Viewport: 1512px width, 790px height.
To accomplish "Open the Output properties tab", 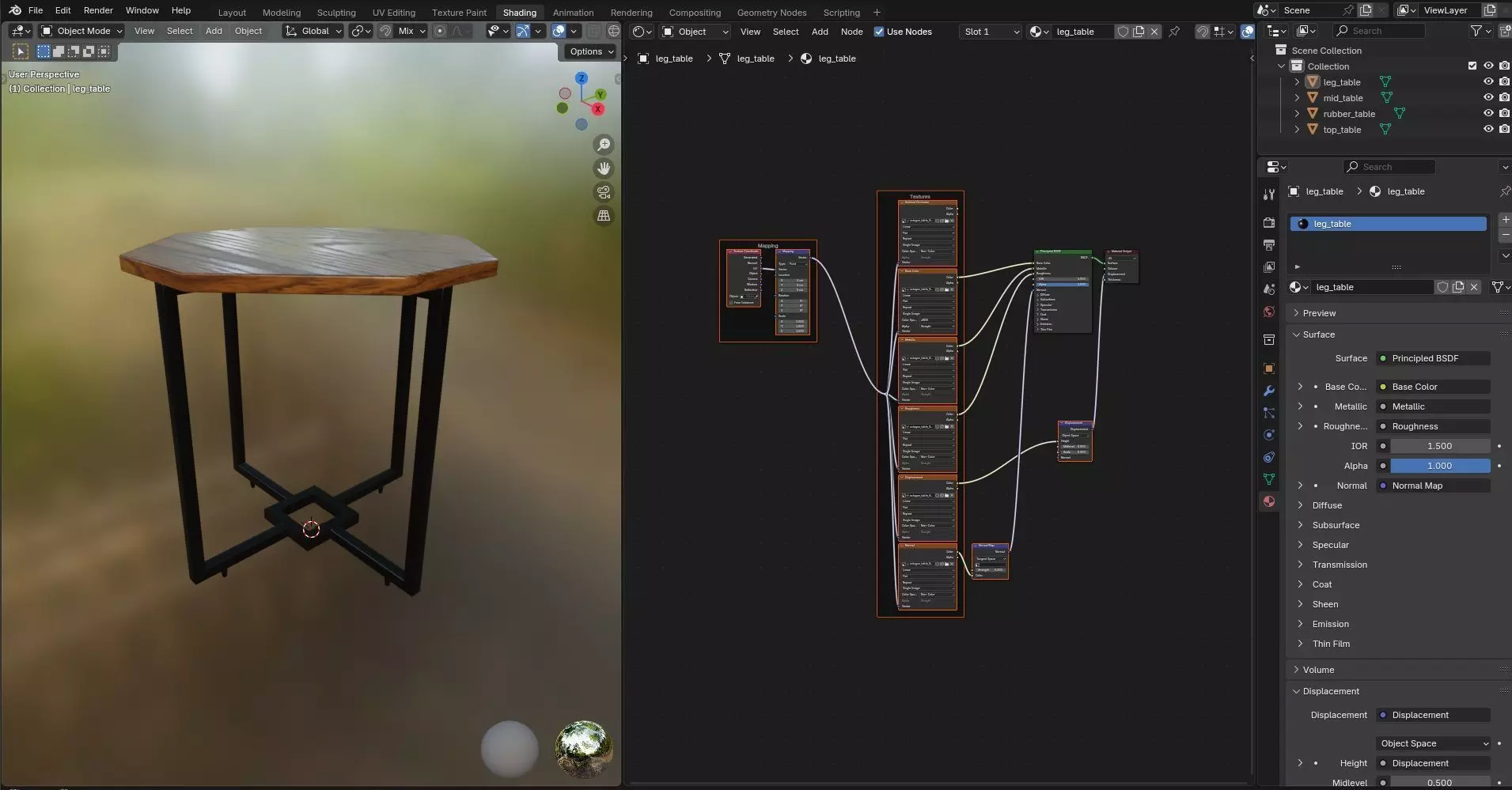I will (1269, 245).
